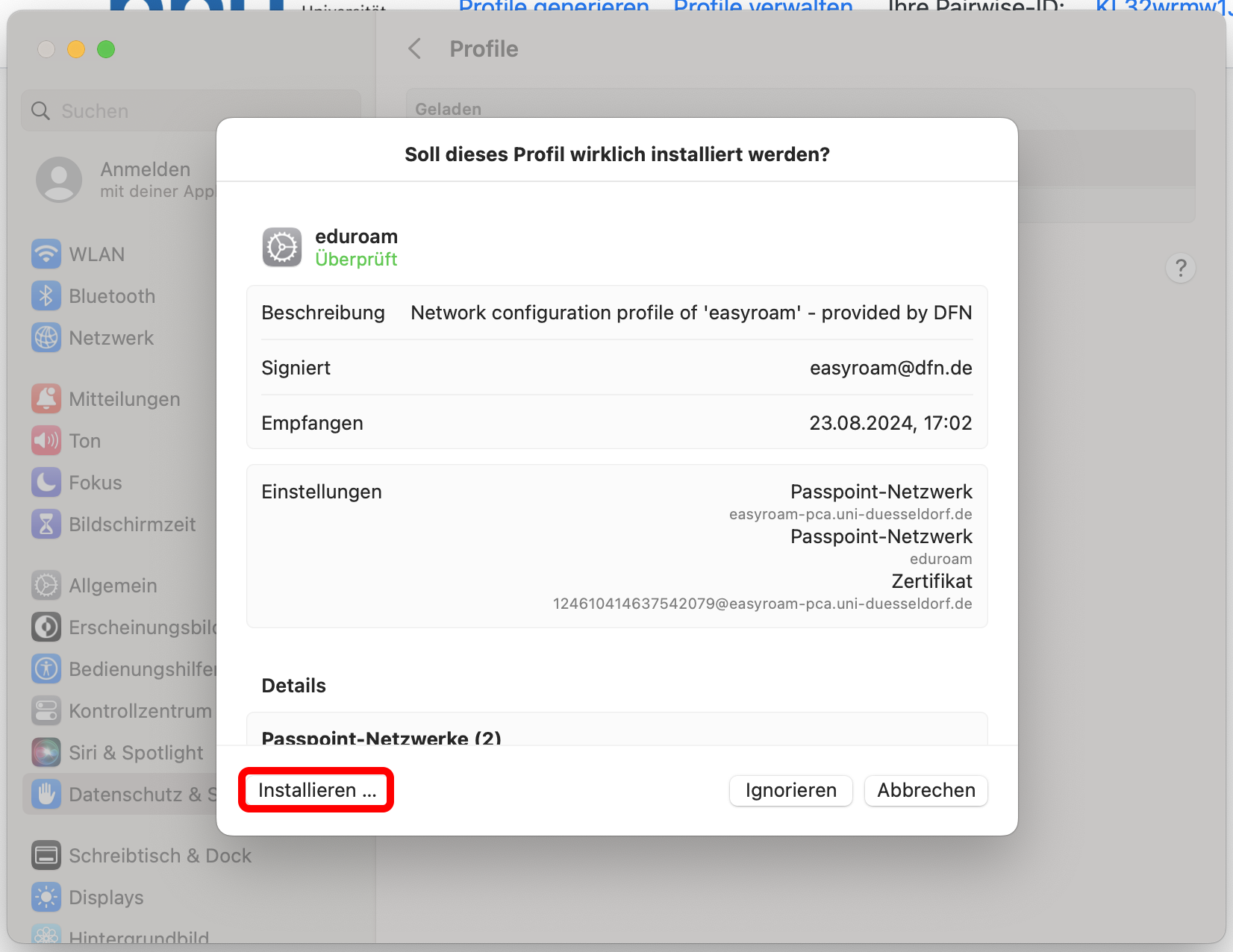The image size is (1233, 952).
Task: Open Bedienungshilfen accessibility icon
Action: (46, 669)
